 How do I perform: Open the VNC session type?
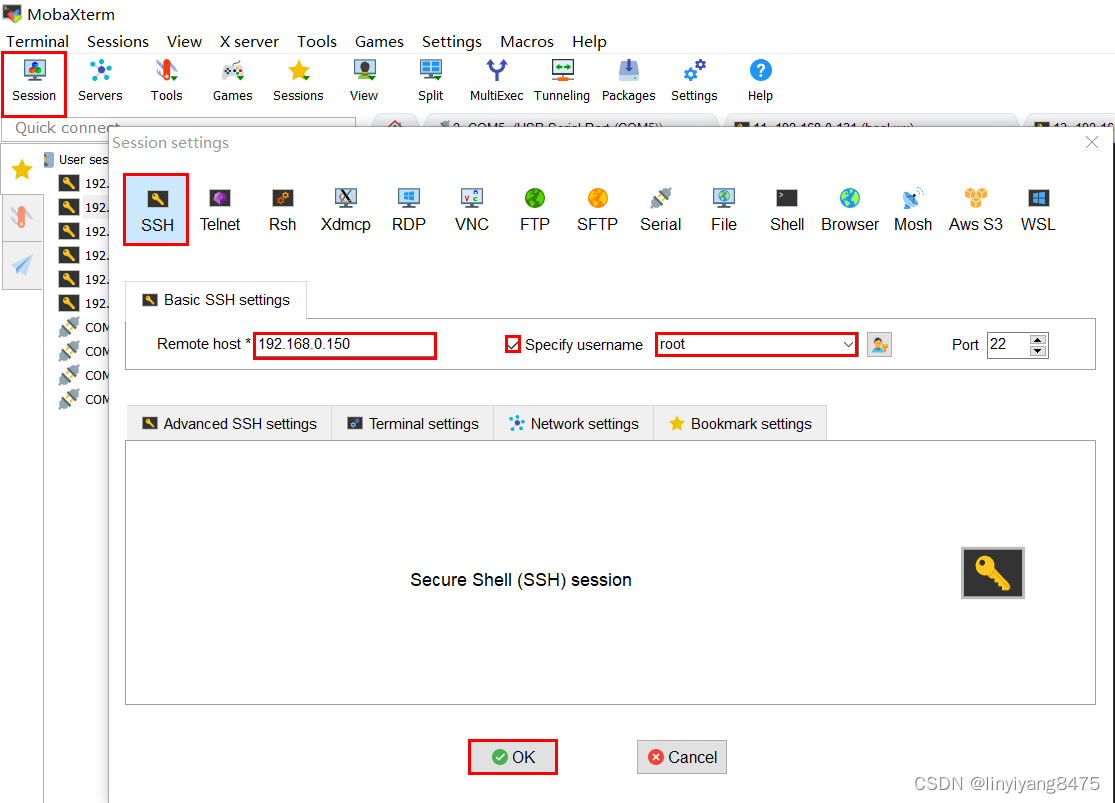(471, 209)
